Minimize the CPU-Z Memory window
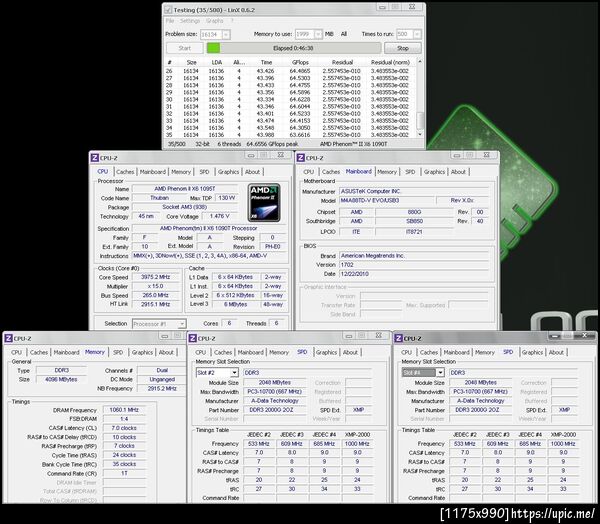Screen dimensions: 600x524 (x=165, y=336)
